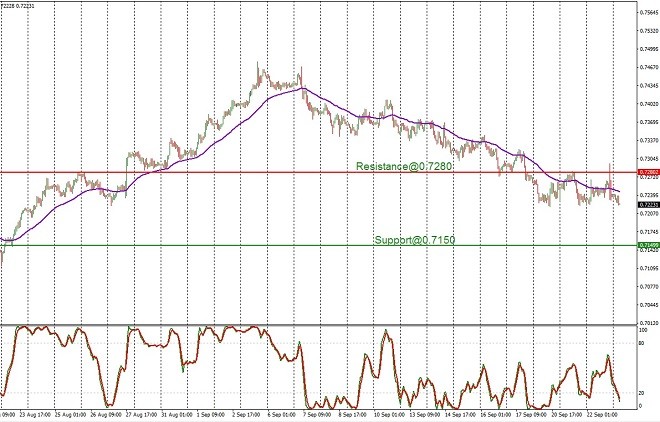The height and width of the screenshot is (422, 660).
Task: Click the 2 Sep 17:00 time label
Action: (x=248, y=414)
